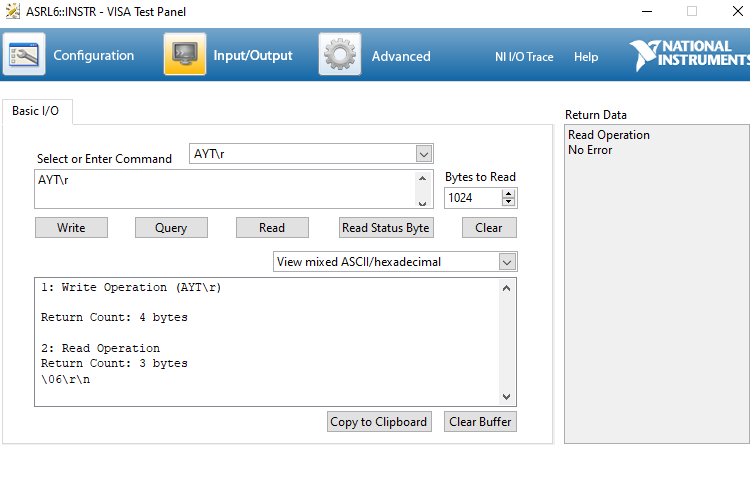Close the VISA Test Panel window
The height and width of the screenshot is (477, 750).
[x=738, y=11]
